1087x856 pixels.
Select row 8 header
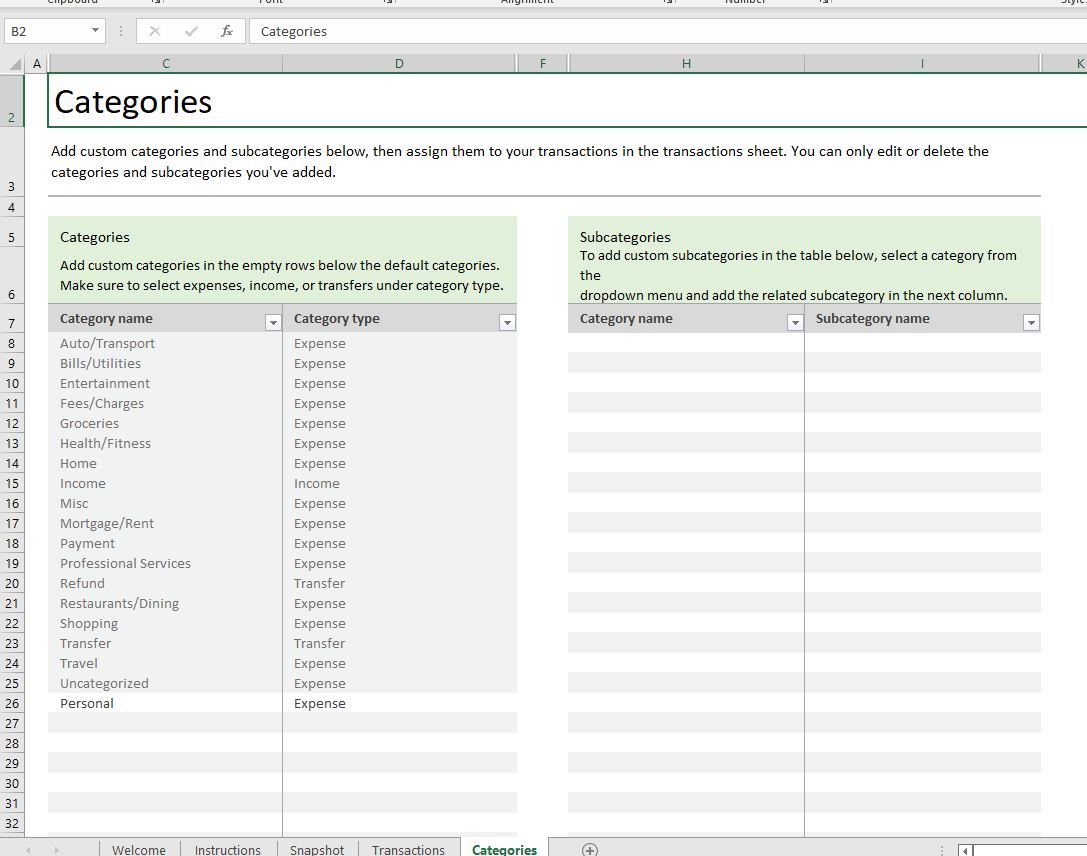pyautogui.click(x=12, y=343)
